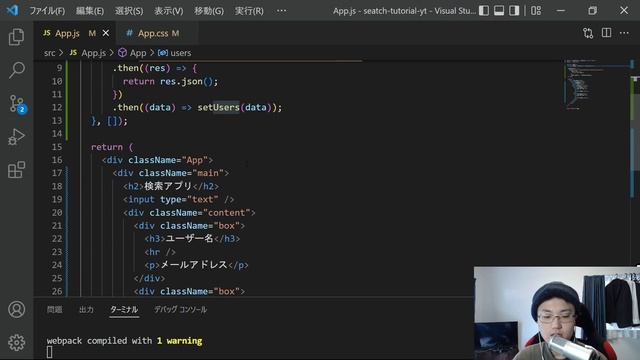Click line number 15 in gutter
The height and width of the screenshot is (360, 640).
point(57,147)
